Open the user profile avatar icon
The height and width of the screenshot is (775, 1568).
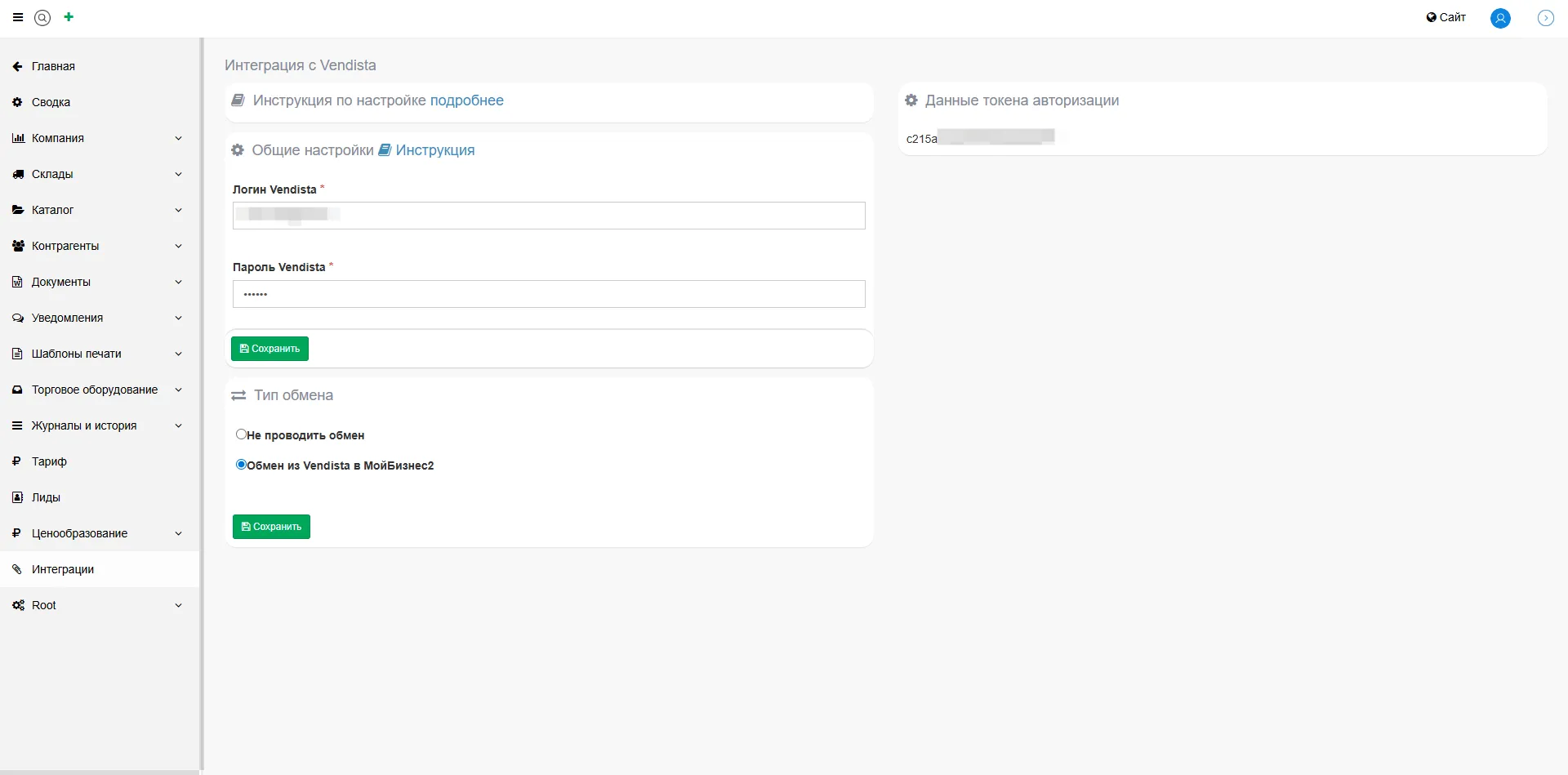click(1500, 18)
